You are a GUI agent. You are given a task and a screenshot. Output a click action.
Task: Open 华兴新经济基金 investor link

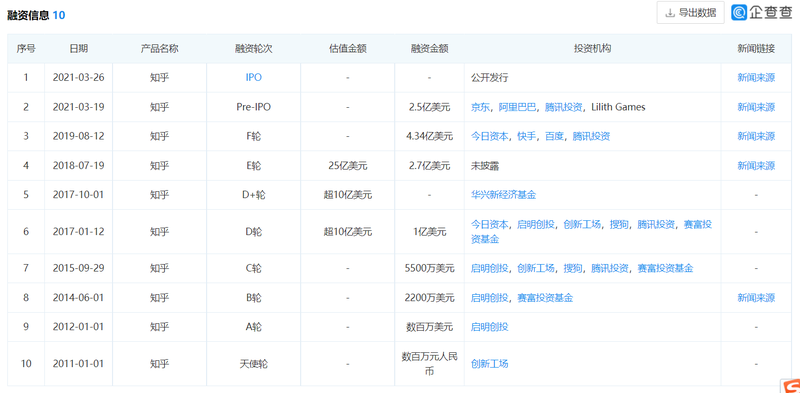coord(504,194)
